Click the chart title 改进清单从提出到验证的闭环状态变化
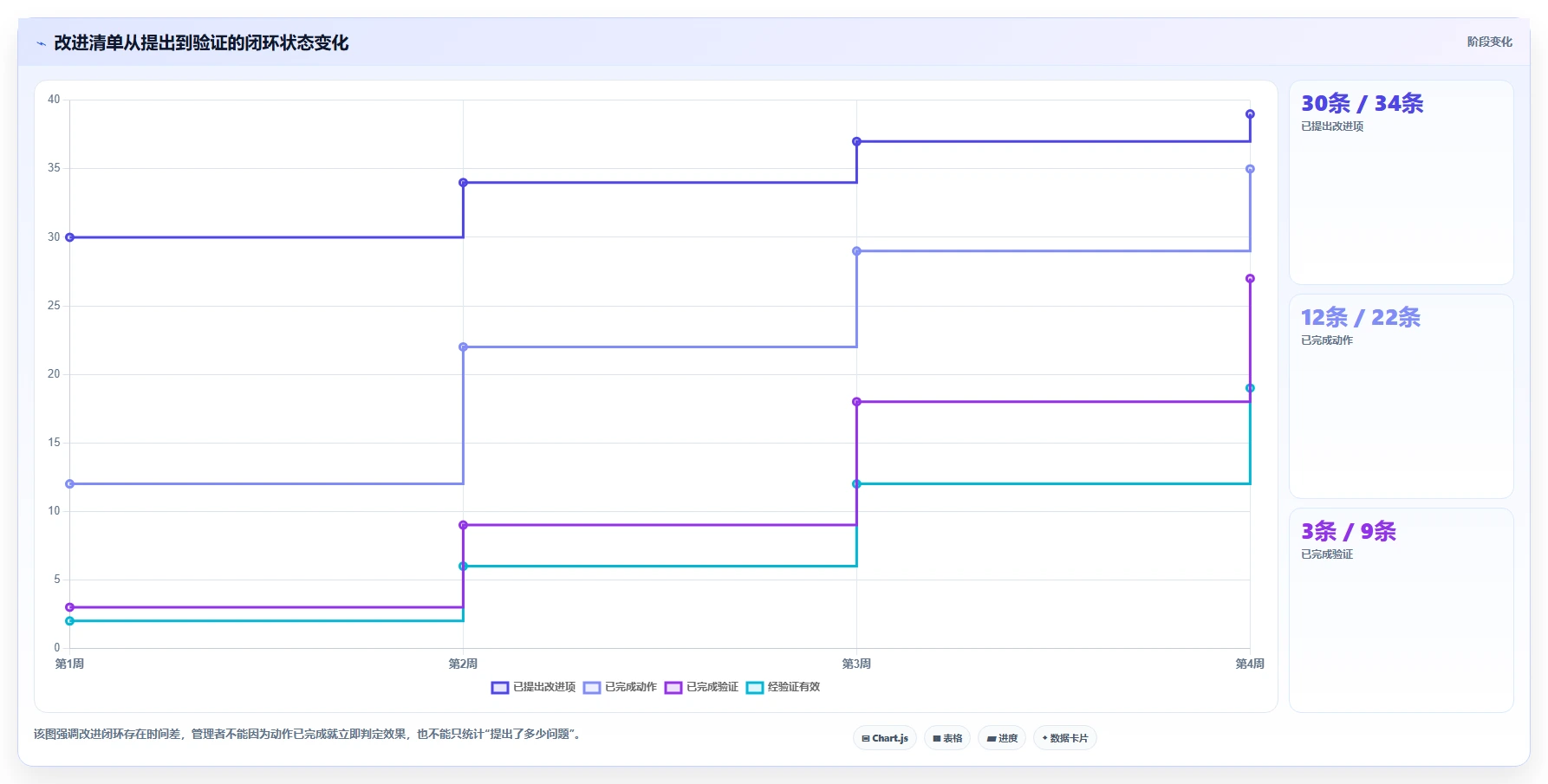 (x=201, y=42)
